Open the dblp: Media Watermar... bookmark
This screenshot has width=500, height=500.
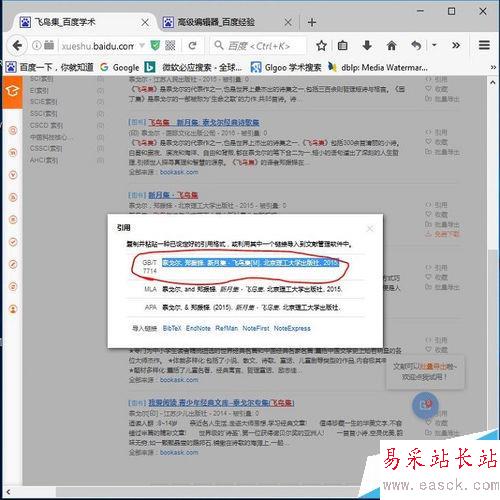378,67
